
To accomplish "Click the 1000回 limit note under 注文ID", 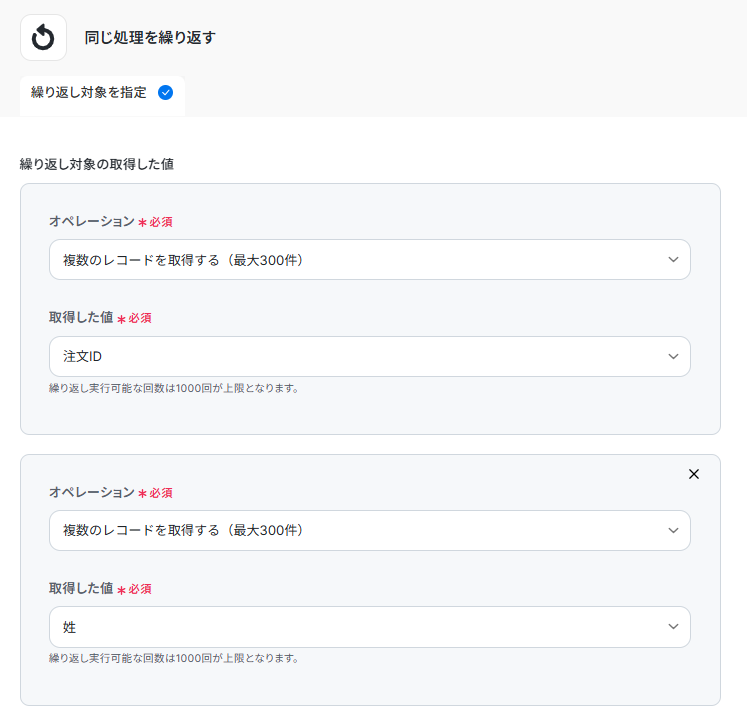I will pos(174,388).
